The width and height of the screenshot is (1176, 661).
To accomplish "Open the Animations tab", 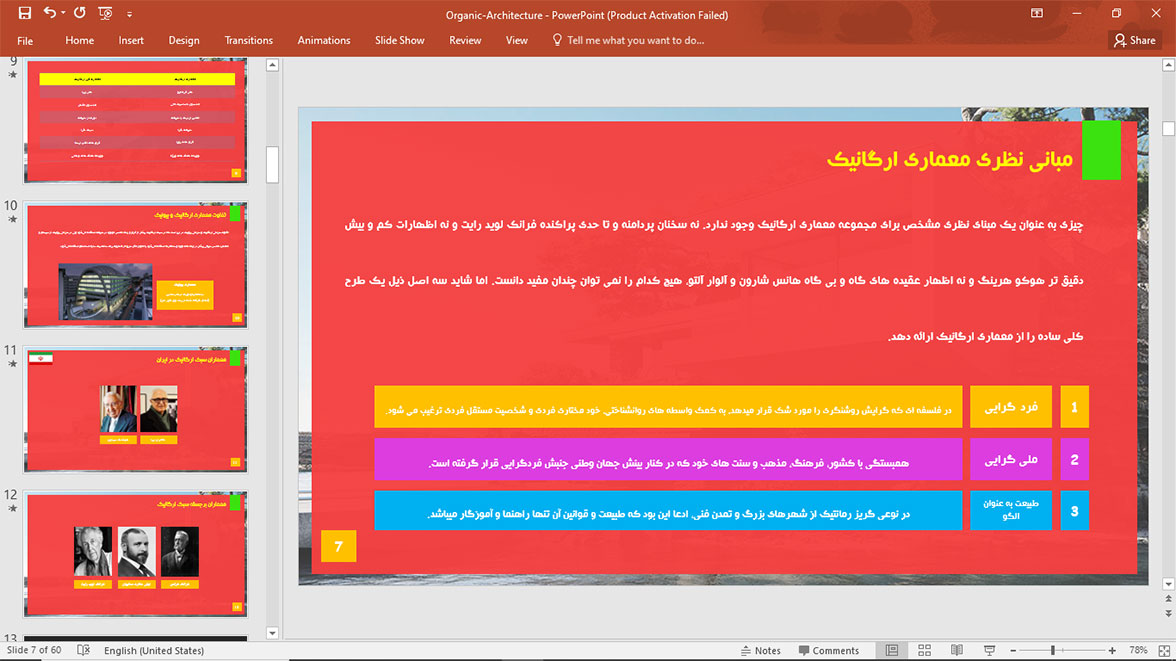I will click(324, 41).
